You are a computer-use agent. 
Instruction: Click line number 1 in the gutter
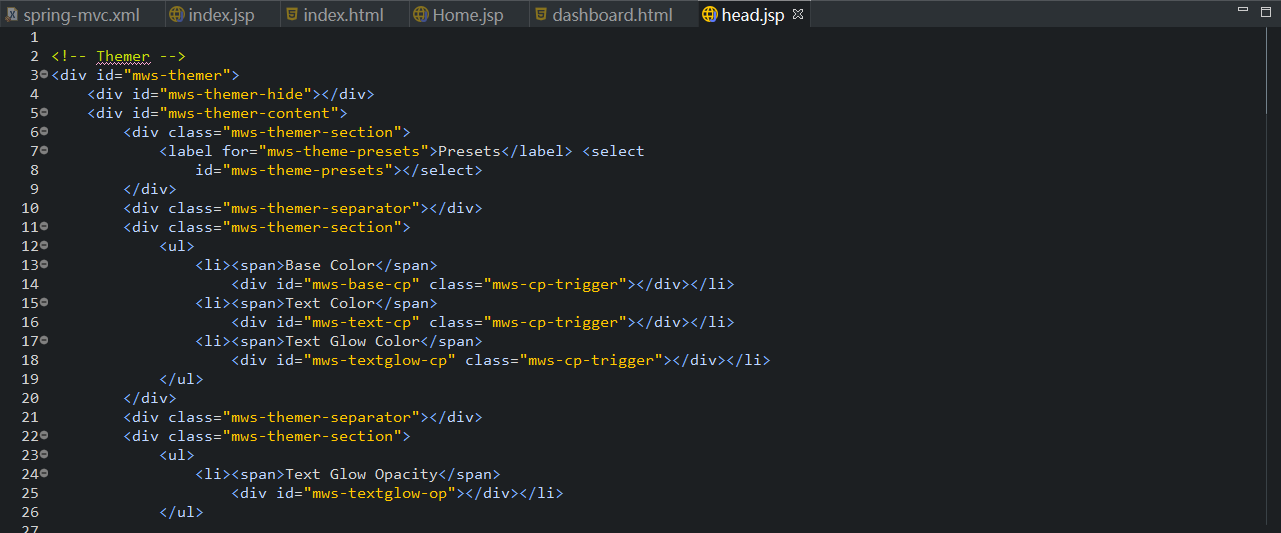[x=34, y=37]
